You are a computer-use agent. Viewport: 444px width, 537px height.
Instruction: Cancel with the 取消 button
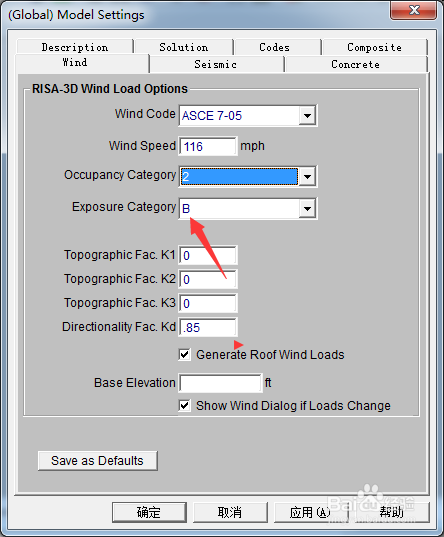click(x=230, y=512)
